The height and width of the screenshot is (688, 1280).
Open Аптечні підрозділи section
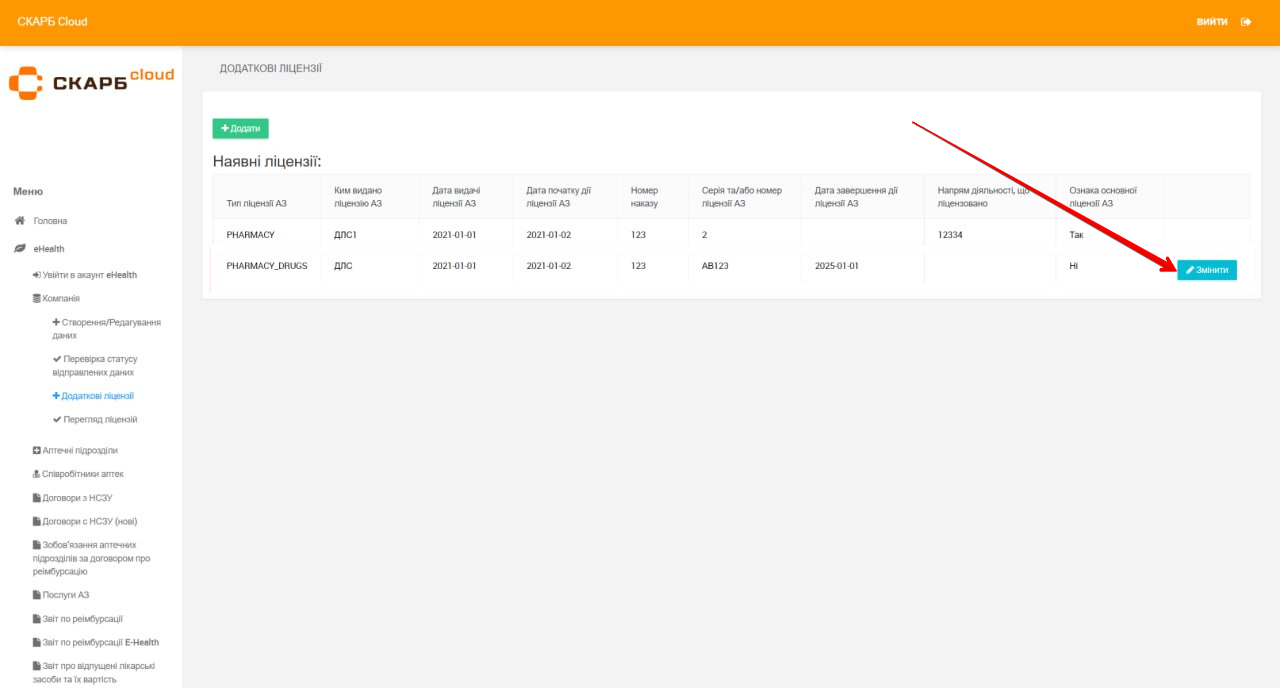click(x=79, y=450)
